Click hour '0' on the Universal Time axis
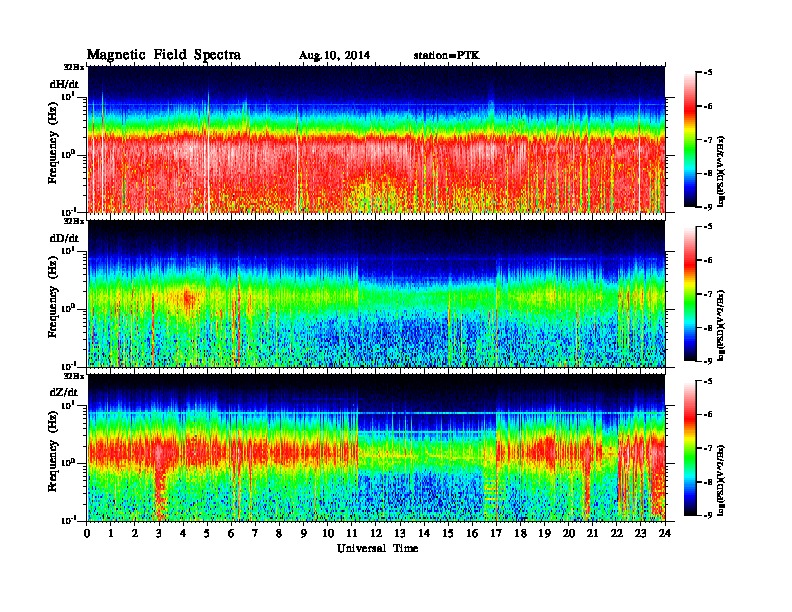 coord(87,533)
